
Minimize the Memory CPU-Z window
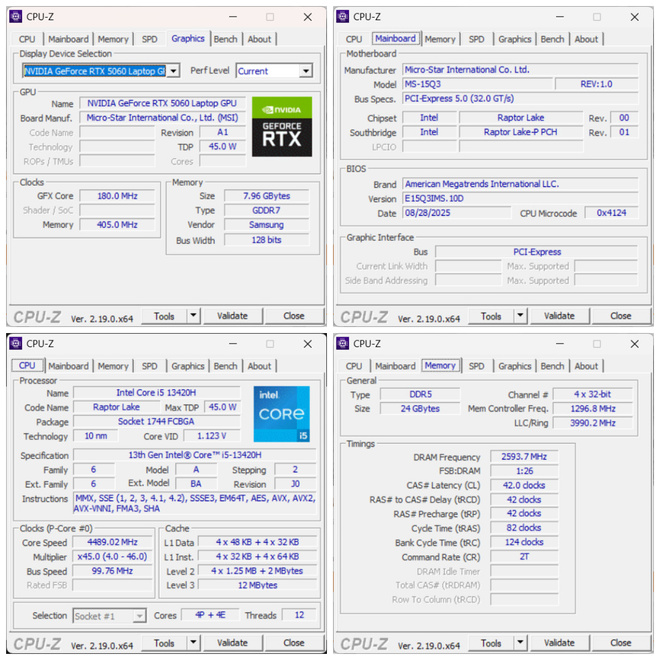pos(560,344)
